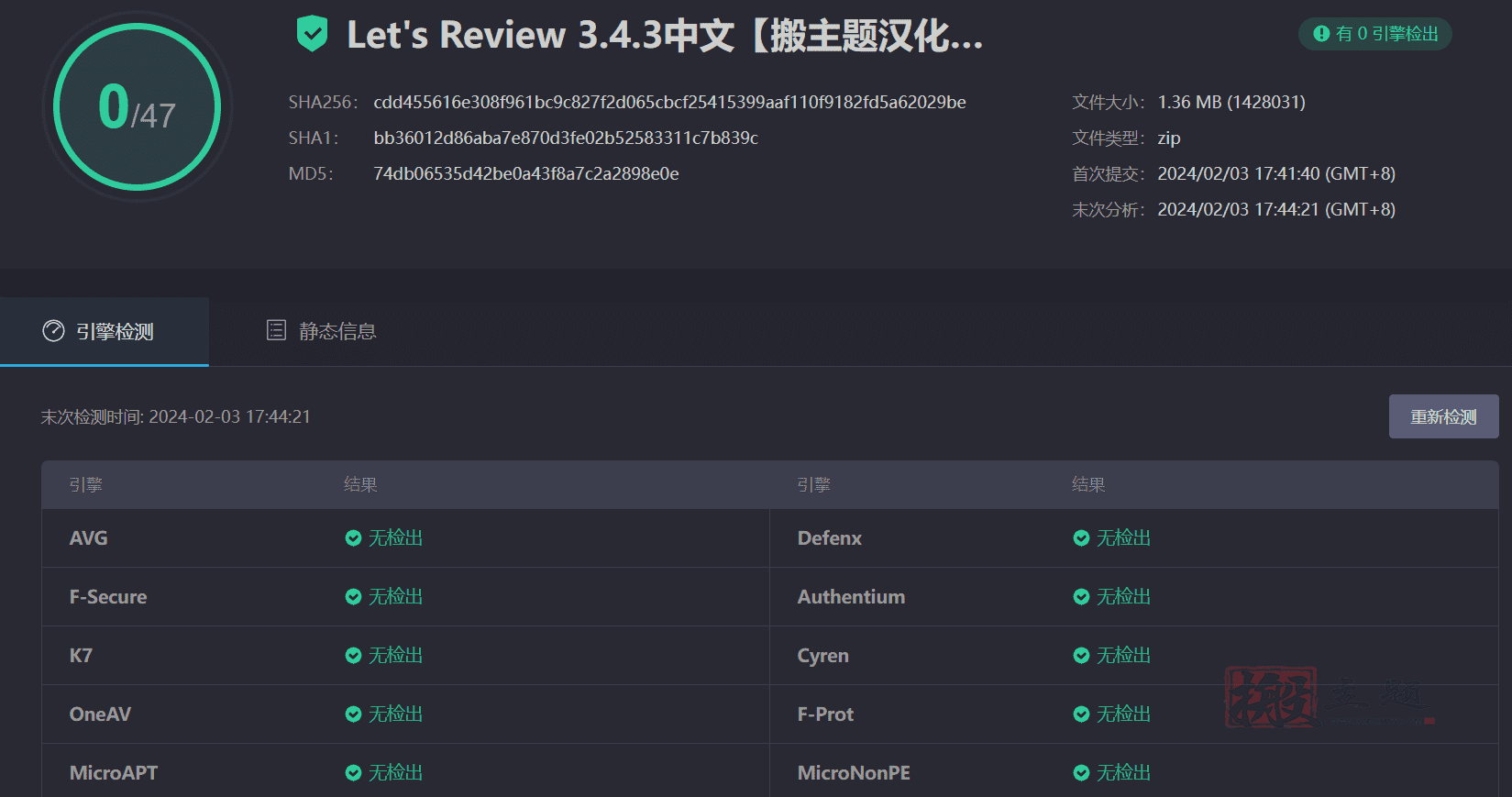Click '无检出' result text for MicroAPT
The image size is (1512, 797).
tap(396, 773)
